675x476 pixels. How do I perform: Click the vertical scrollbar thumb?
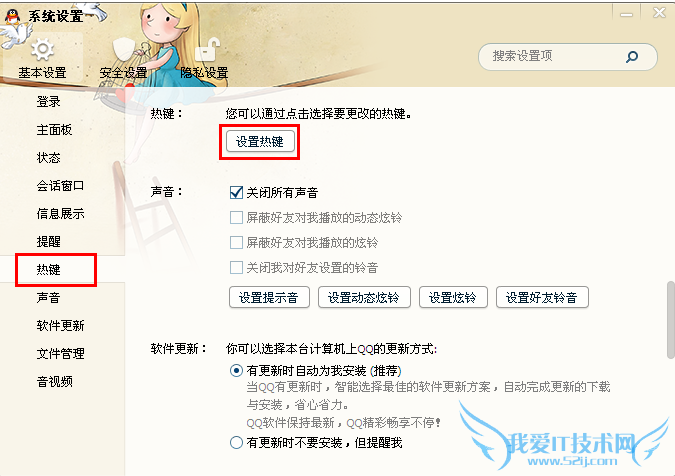[x=671, y=320]
